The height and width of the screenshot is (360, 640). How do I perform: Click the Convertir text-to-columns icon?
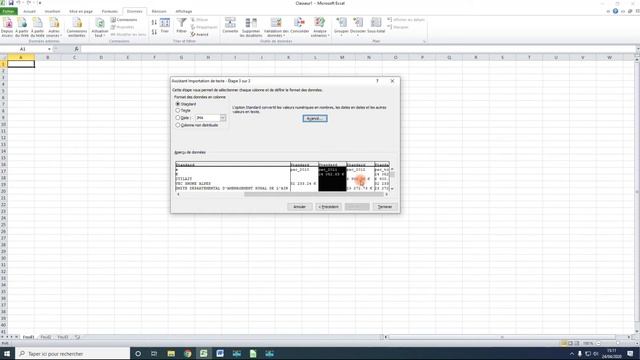coord(230,25)
